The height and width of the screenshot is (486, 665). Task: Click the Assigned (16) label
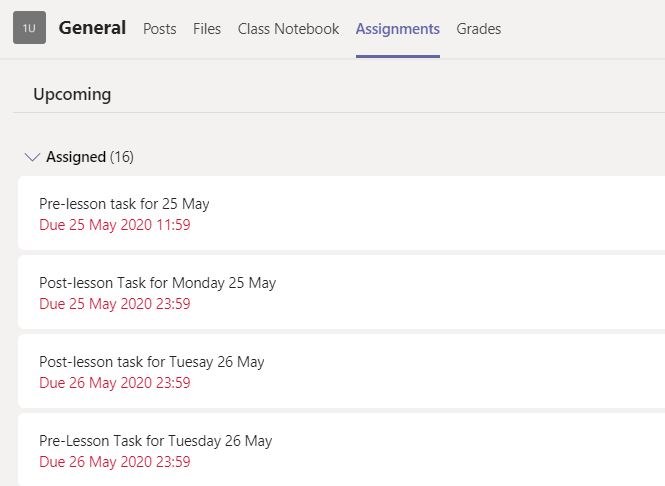(90, 157)
